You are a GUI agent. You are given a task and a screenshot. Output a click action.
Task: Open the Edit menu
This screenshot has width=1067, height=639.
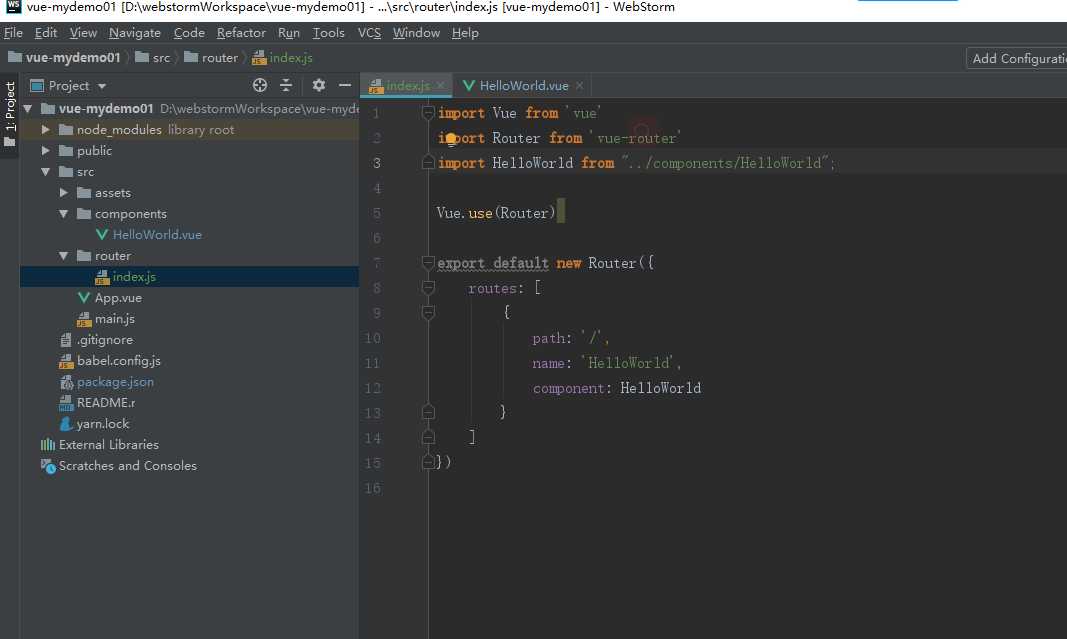(46, 33)
